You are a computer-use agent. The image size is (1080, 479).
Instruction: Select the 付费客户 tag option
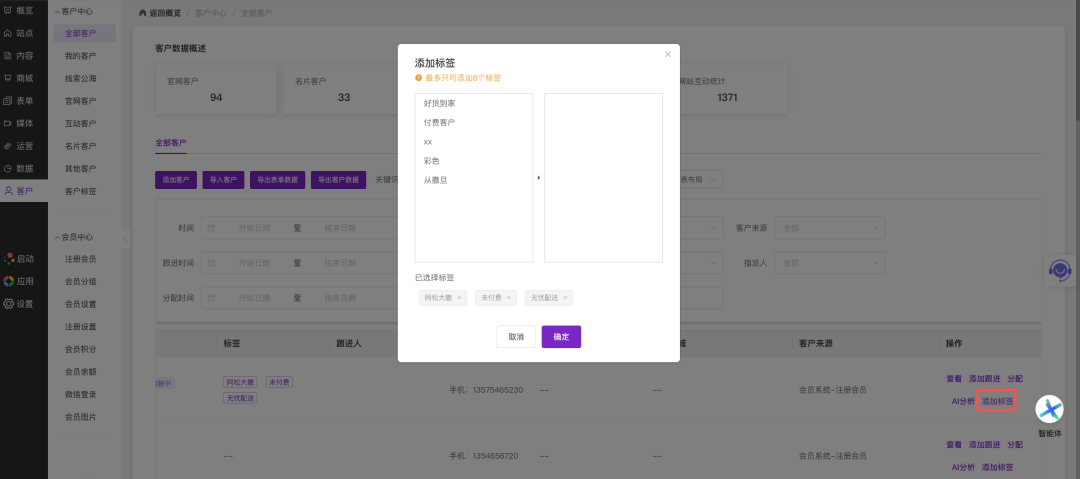tap(440, 122)
